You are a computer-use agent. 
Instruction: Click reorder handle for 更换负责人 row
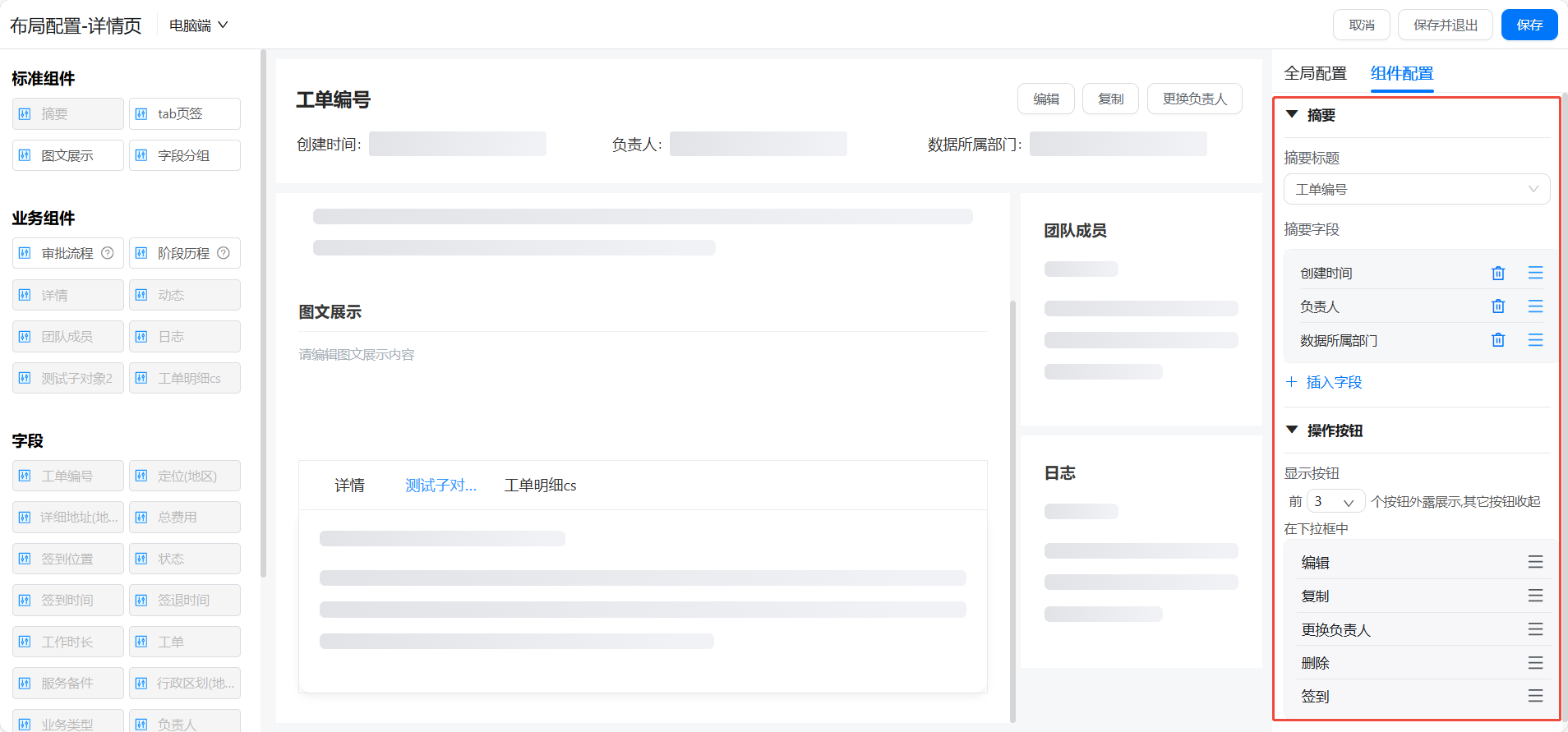[1535, 629]
